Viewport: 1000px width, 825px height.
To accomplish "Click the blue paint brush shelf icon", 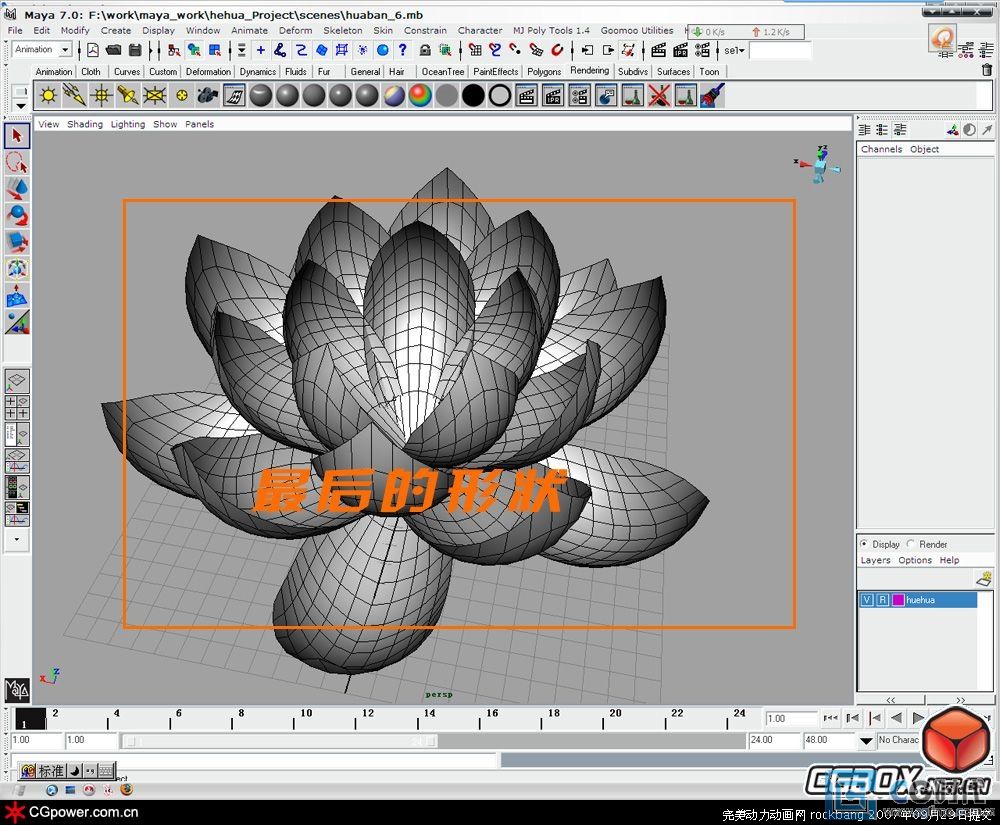I will pos(712,96).
